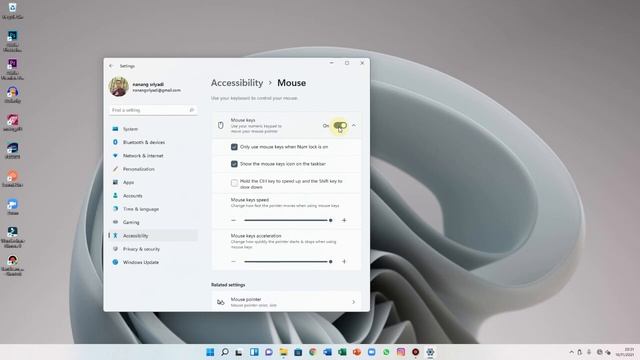Open the user profile picture
The image size is (640, 360).
(119, 87)
